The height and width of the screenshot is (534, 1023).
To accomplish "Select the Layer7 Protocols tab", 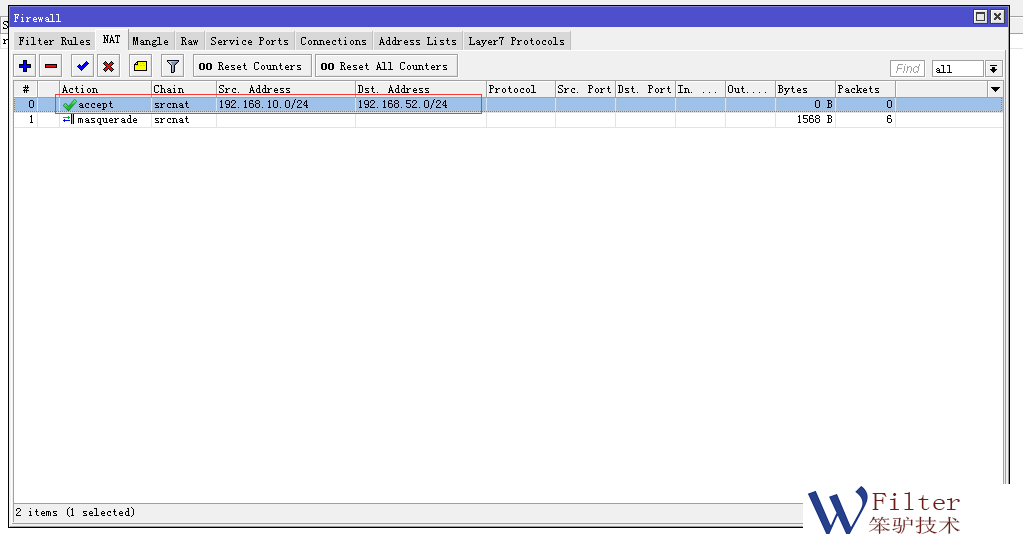I will click(x=516, y=41).
